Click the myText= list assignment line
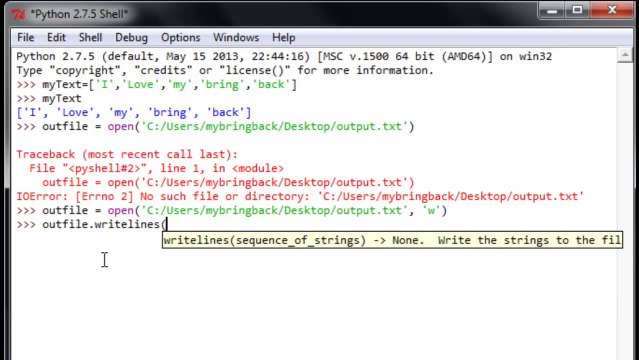 click(156, 84)
